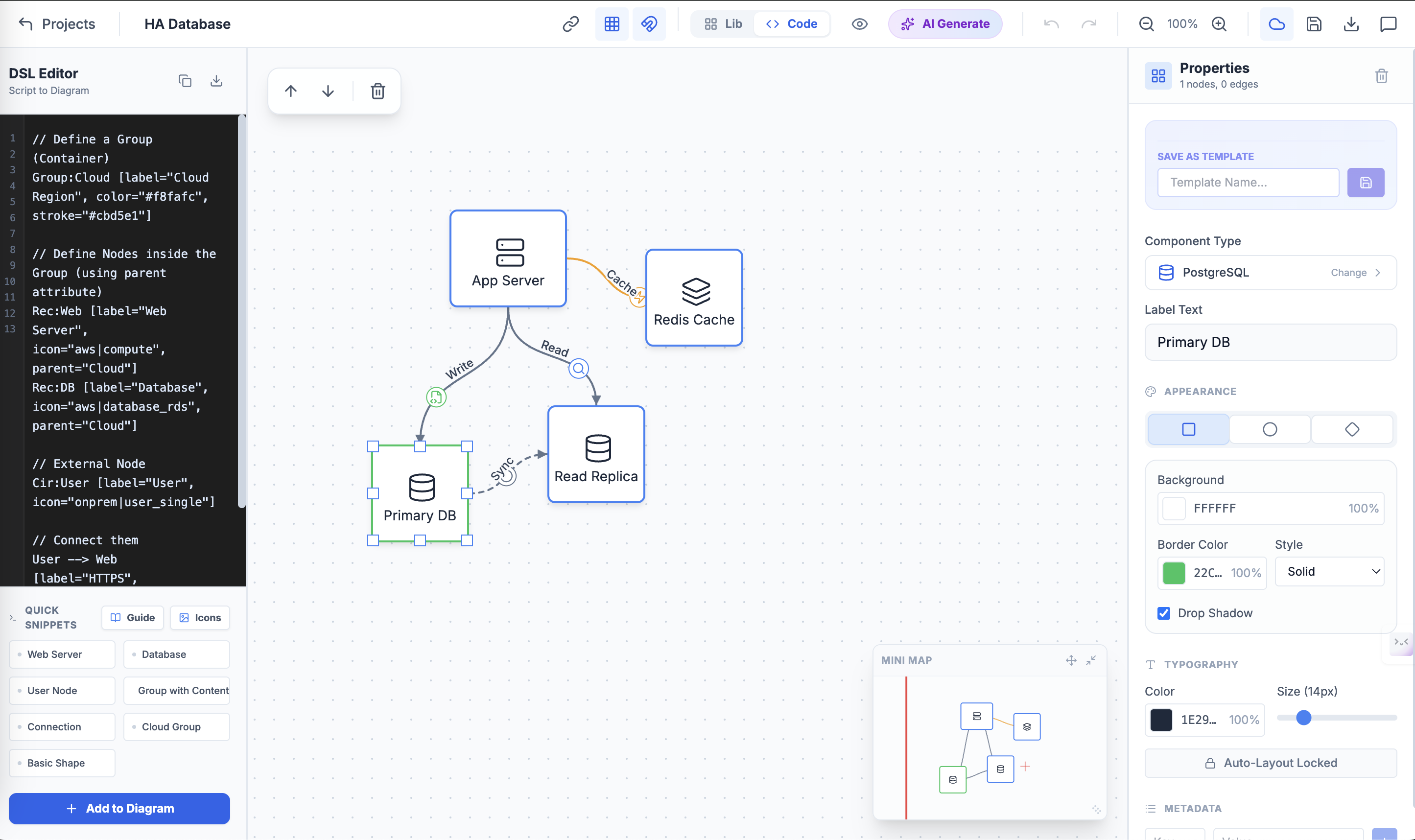
Task: Switch to the Lib tab
Action: point(722,24)
